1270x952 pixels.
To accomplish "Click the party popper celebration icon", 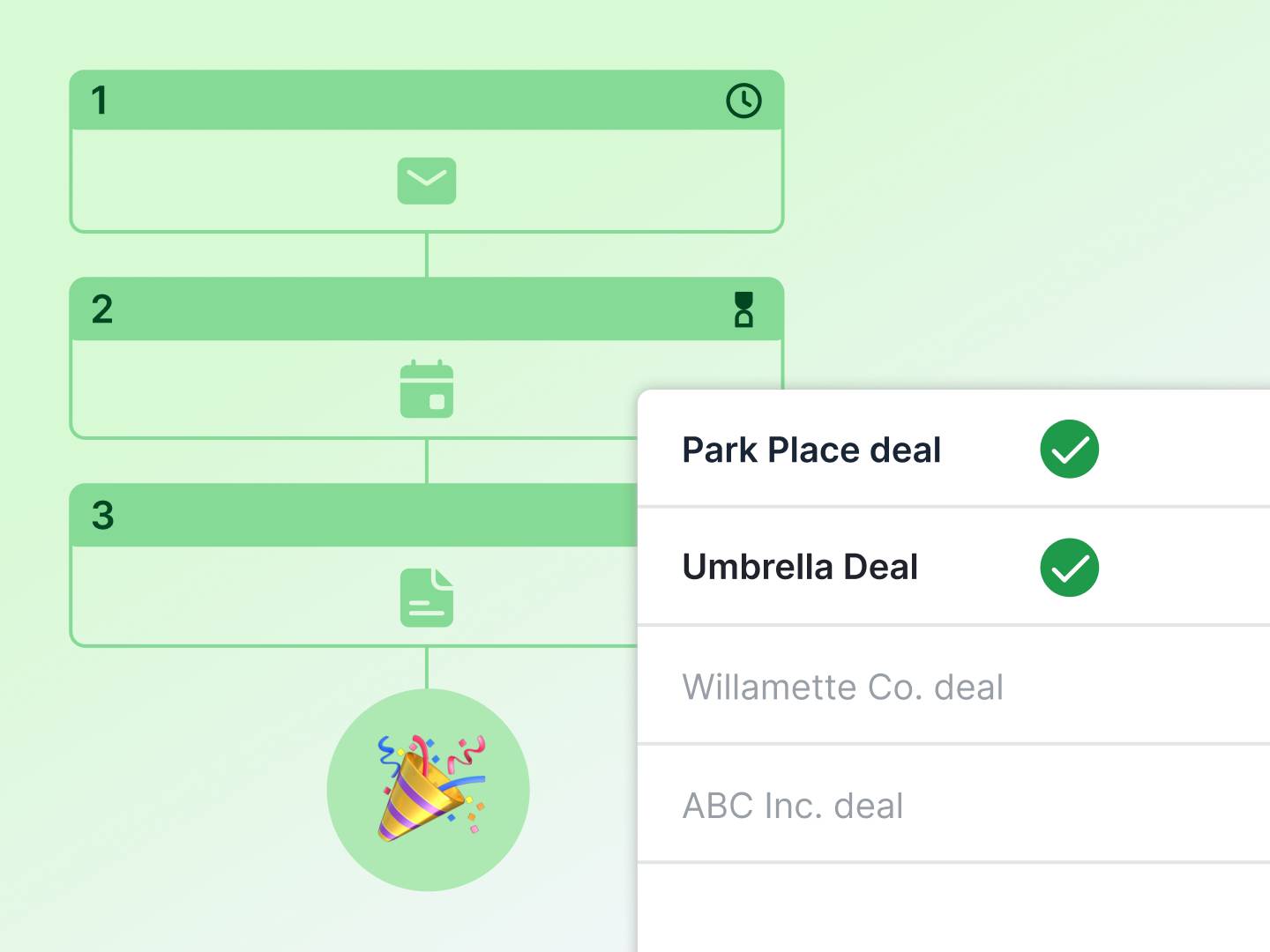I will (x=429, y=789).
